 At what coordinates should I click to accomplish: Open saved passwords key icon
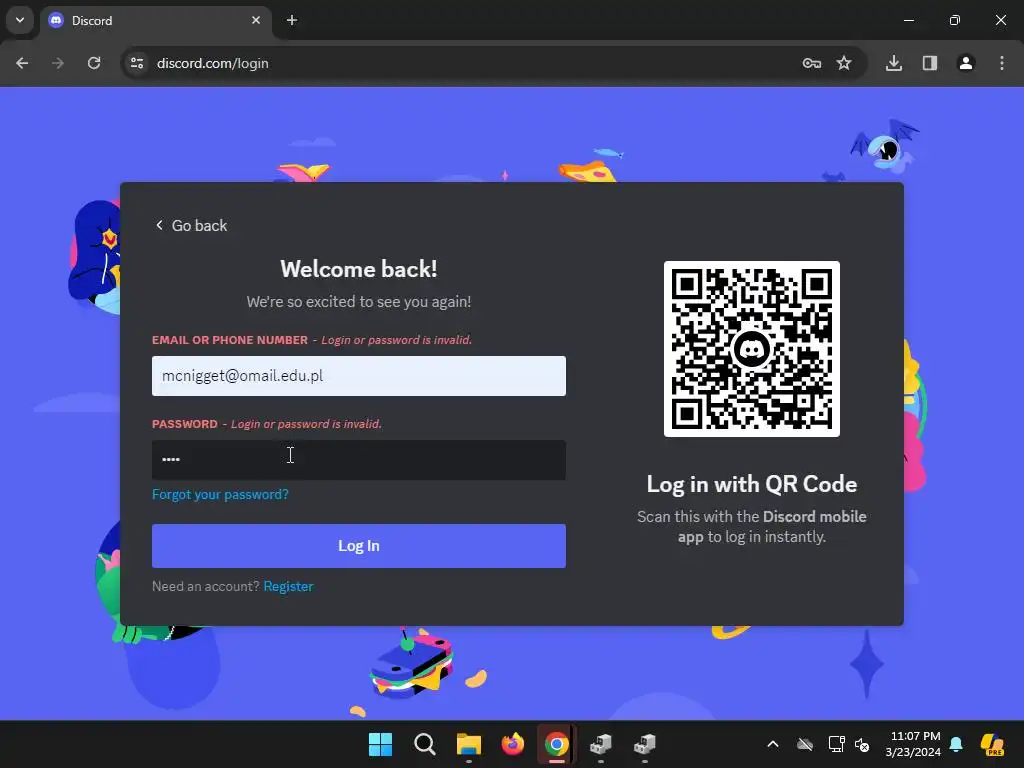(811, 63)
